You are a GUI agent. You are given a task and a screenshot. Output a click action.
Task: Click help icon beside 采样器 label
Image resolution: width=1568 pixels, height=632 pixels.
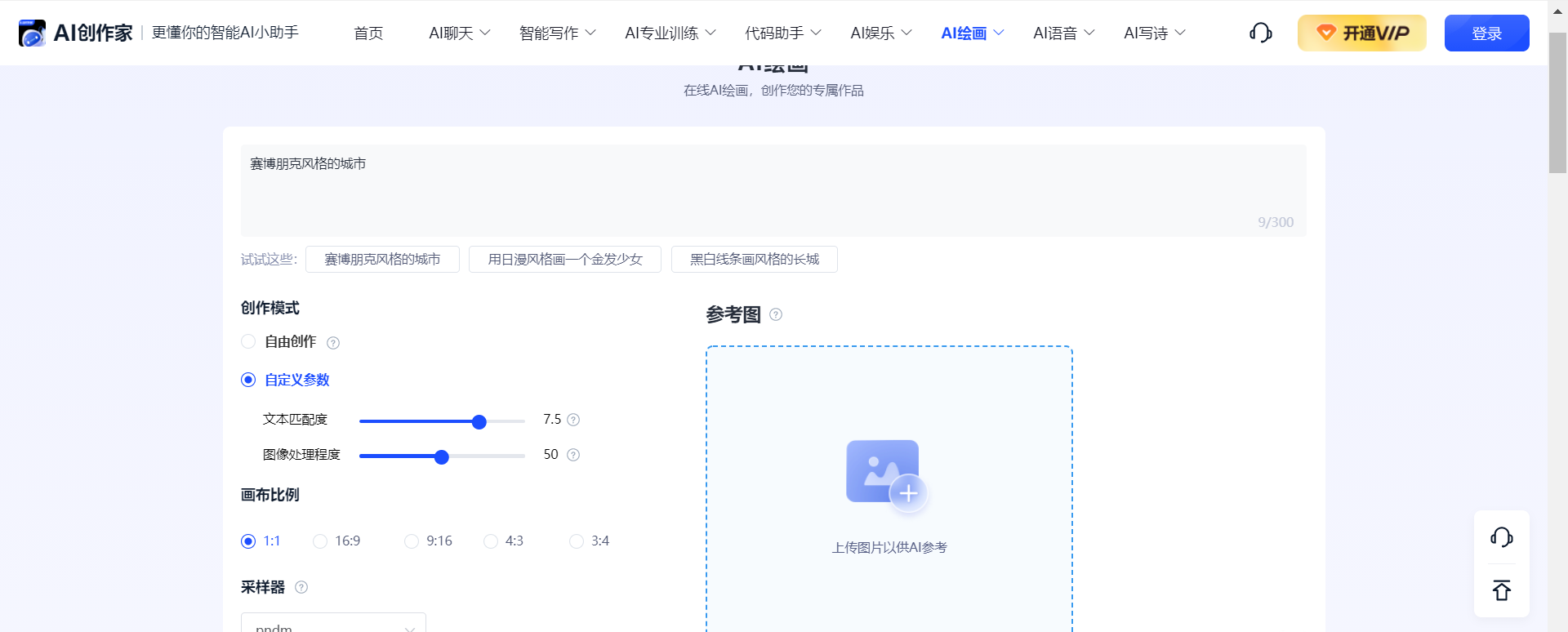301,587
